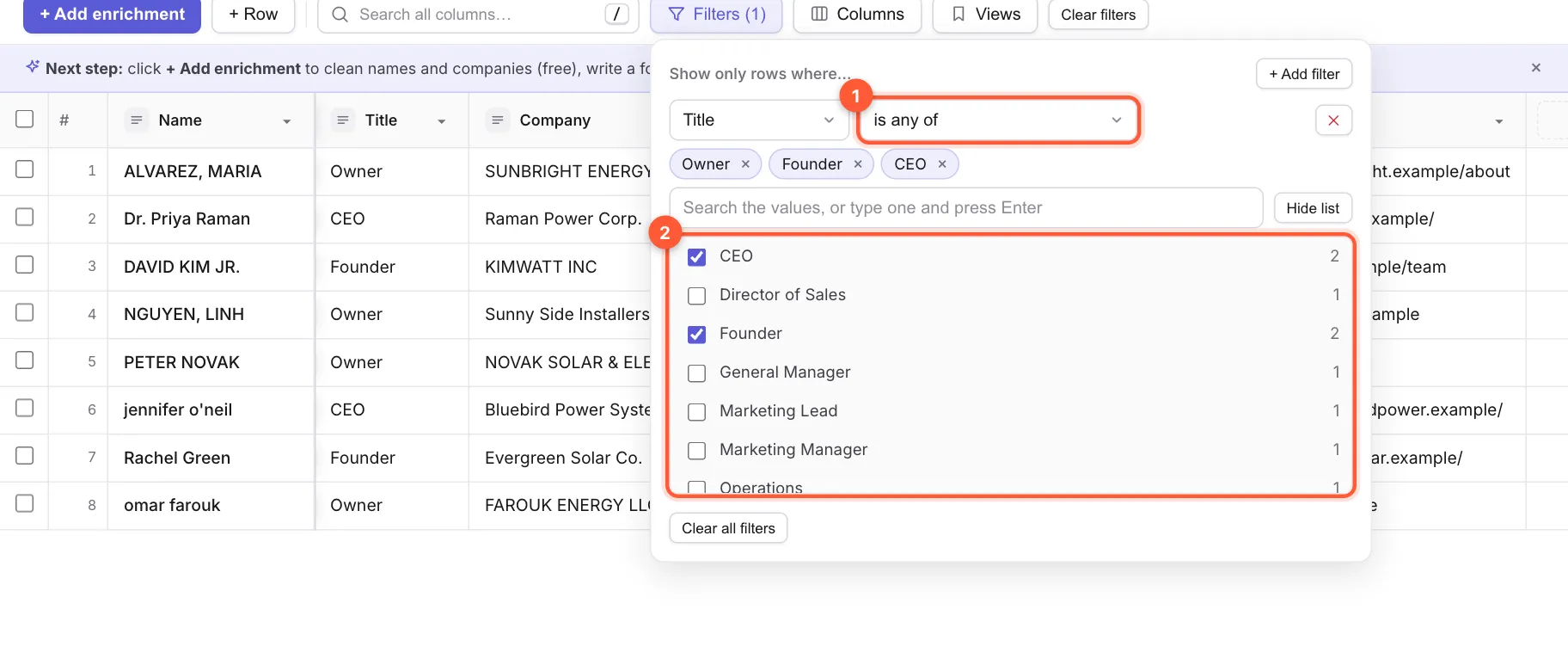Click the text-type icon beside Name header
Viewport: 1568px width, 671px height.
point(136,120)
